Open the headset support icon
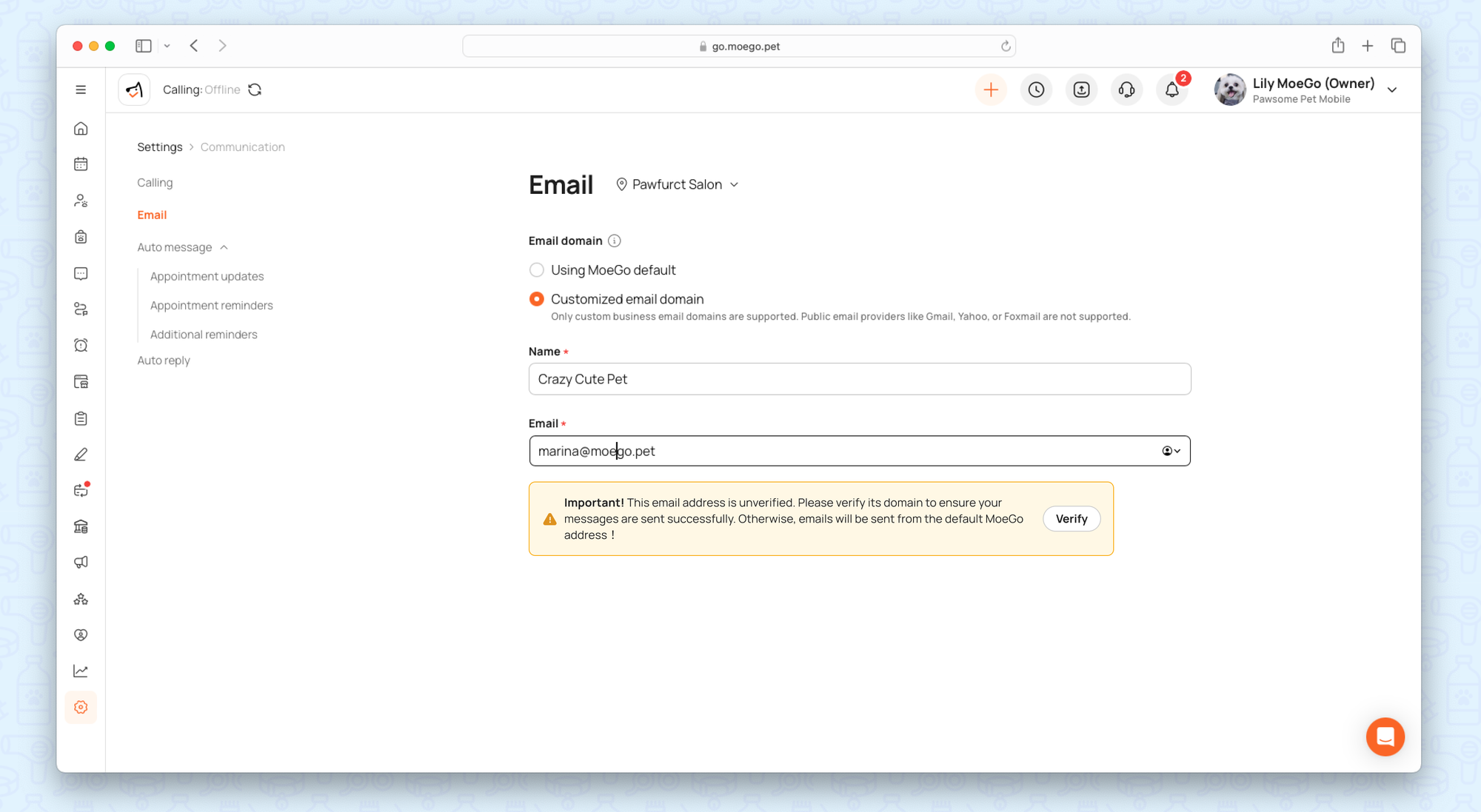1481x812 pixels. pyautogui.click(x=1126, y=90)
